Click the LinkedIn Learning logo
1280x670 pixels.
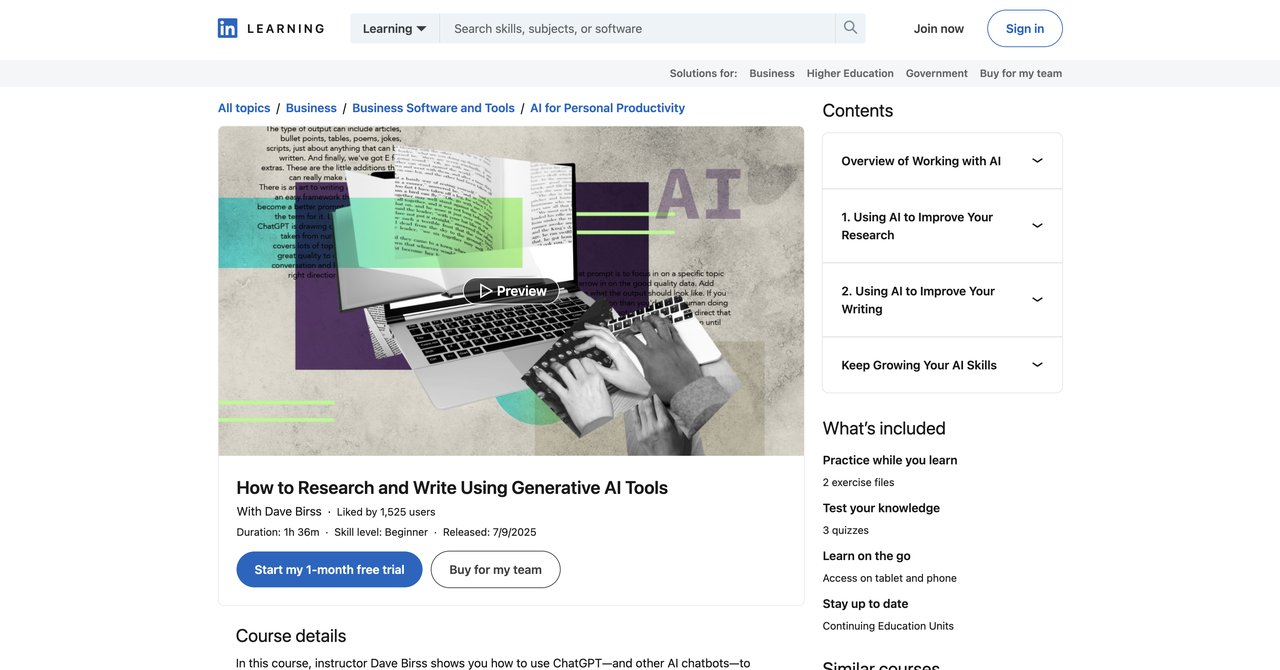pyautogui.click(x=271, y=28)
